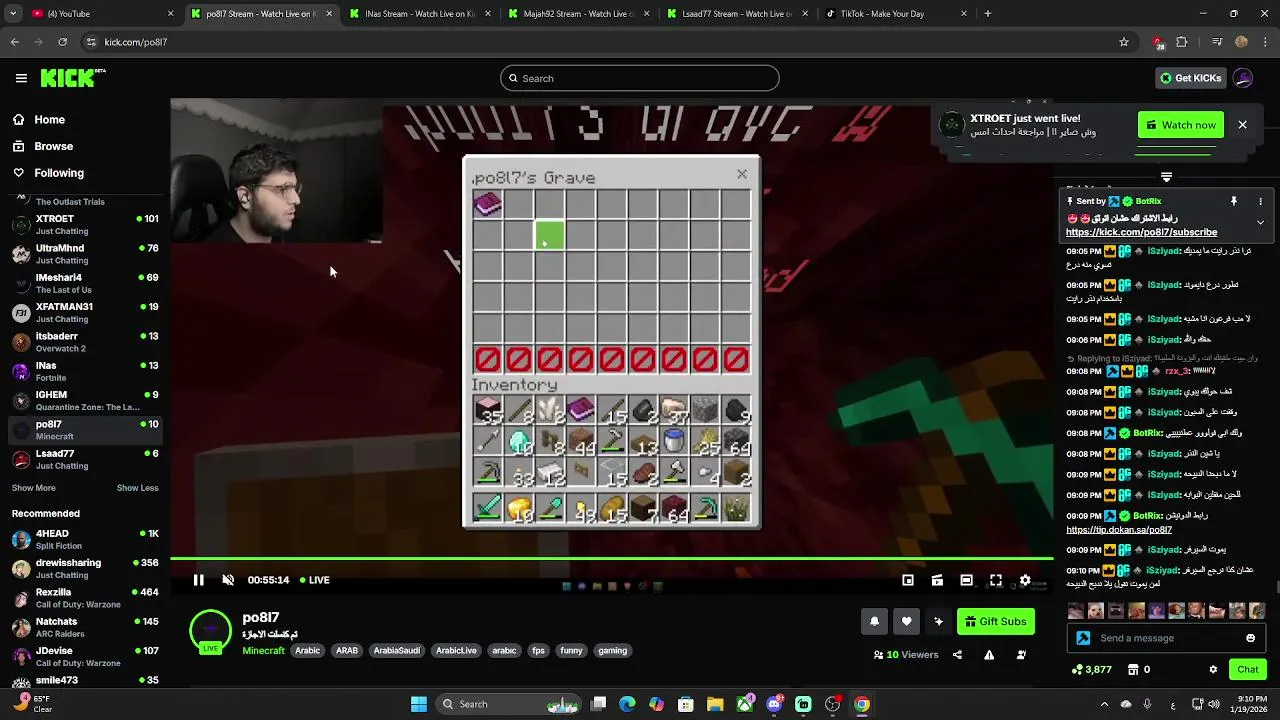Share the stream
The image size is (1280, 720).
[x=957, y=655]
